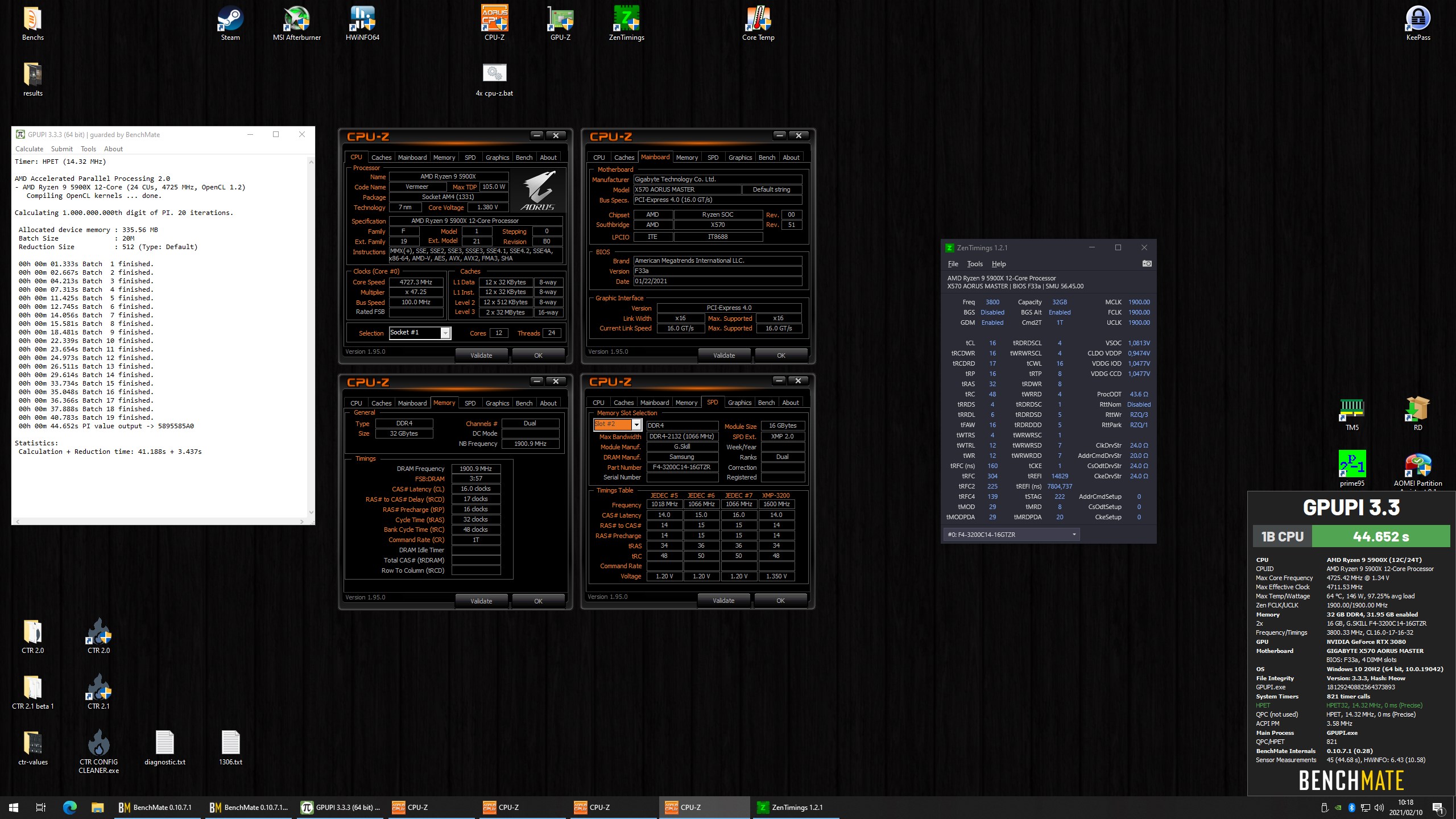The height and width of the screenshot is (819, 1456).
Task: Open Task View on taskbar
Action: point(41,807)
